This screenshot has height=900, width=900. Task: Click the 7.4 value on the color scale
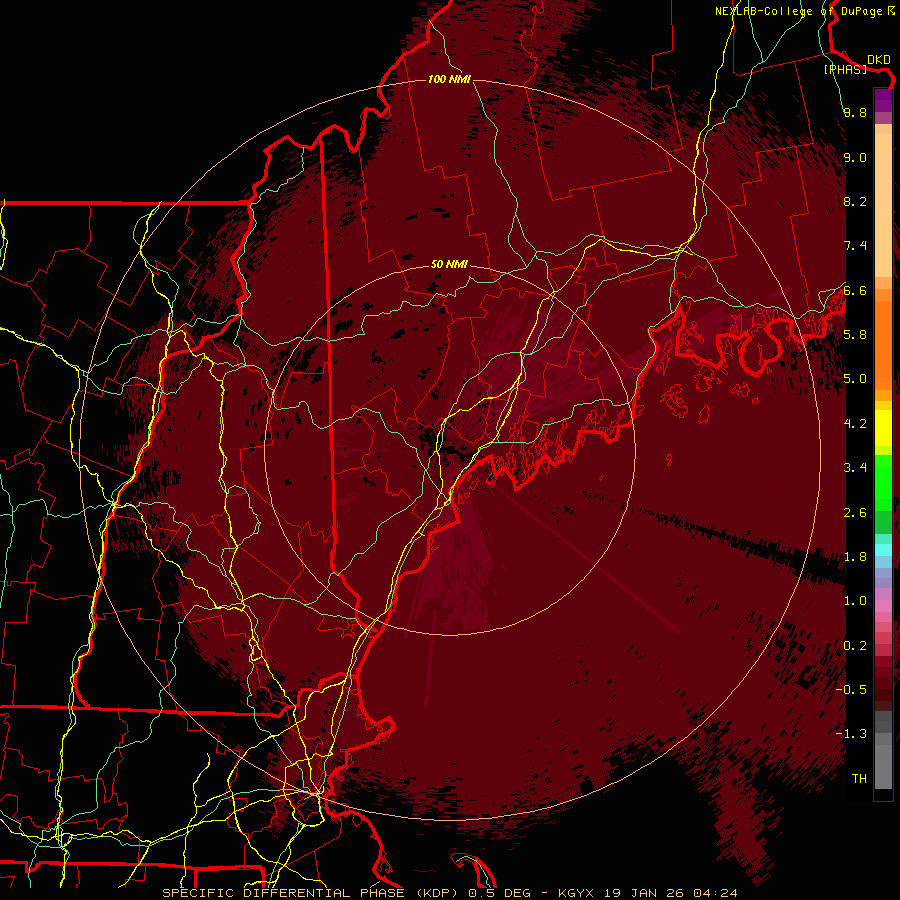[855, 246]
